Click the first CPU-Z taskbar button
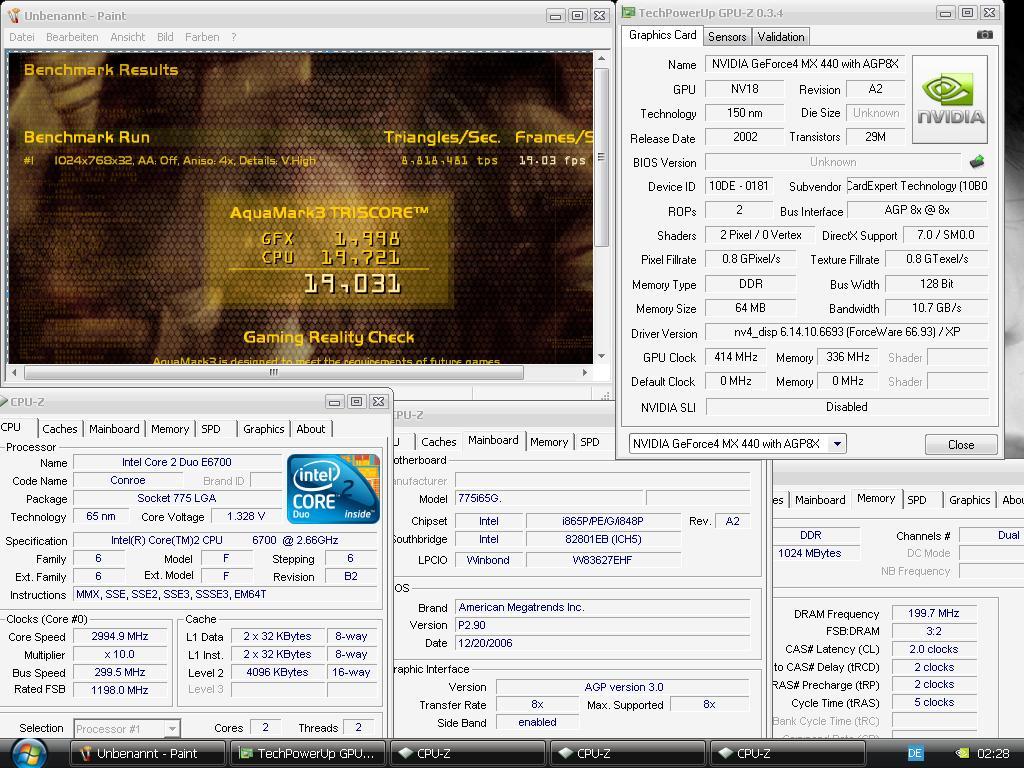Screen dimensions: 1024x768 (x=468, y=754)
